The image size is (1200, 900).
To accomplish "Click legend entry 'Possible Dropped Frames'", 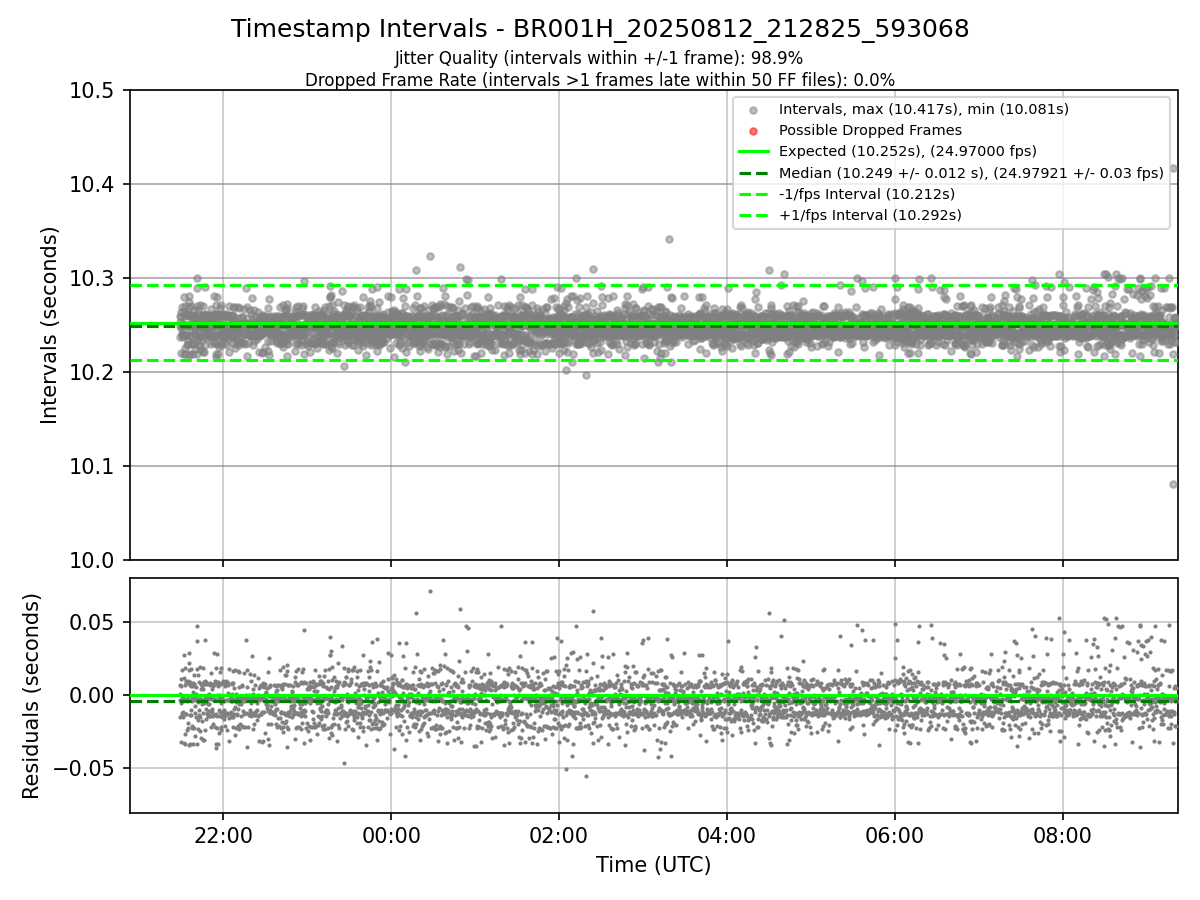I will [x=870, y=130].
